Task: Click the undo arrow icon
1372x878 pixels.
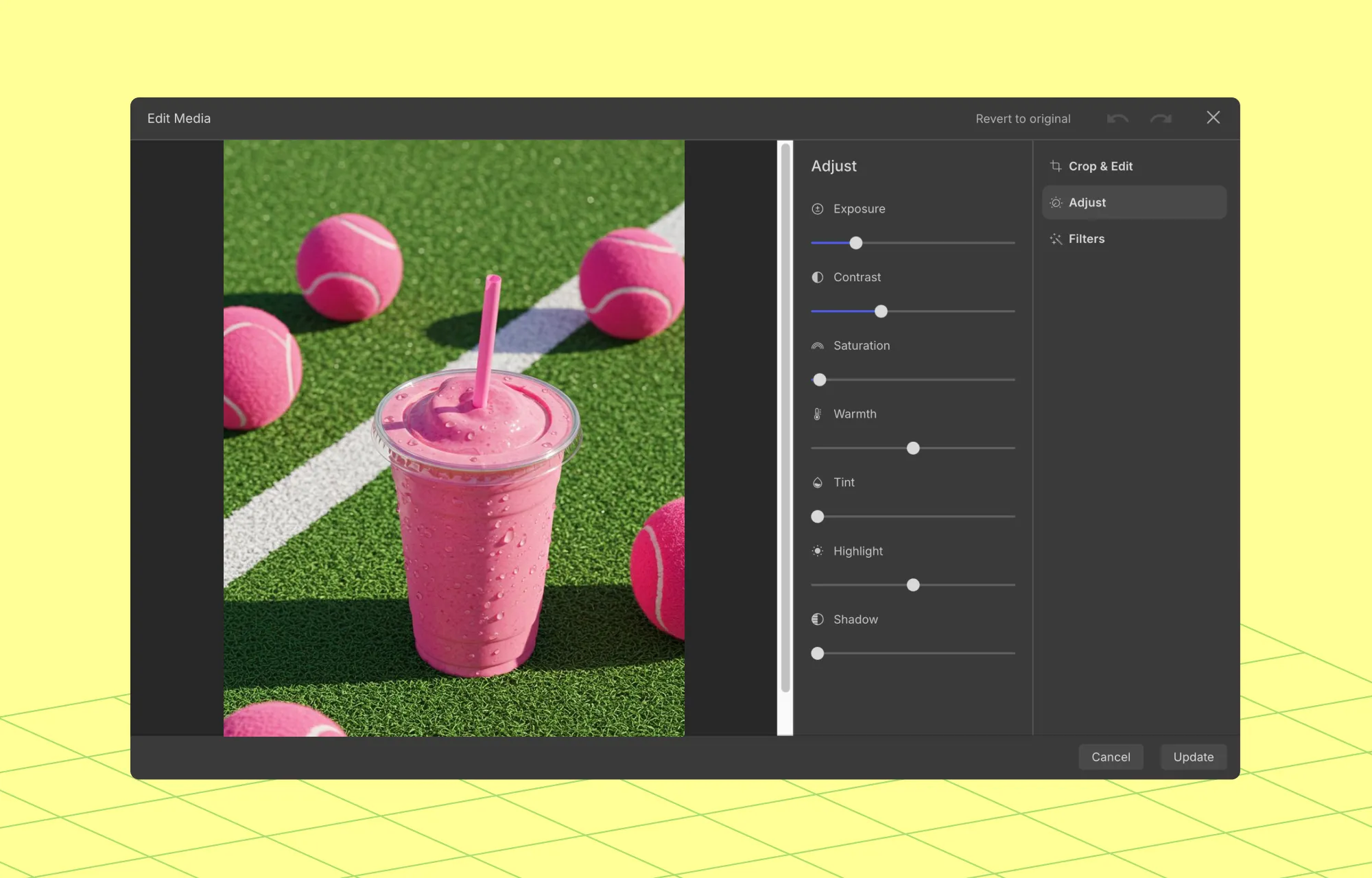Action: pyautogui.click(x=1117, y=119)
